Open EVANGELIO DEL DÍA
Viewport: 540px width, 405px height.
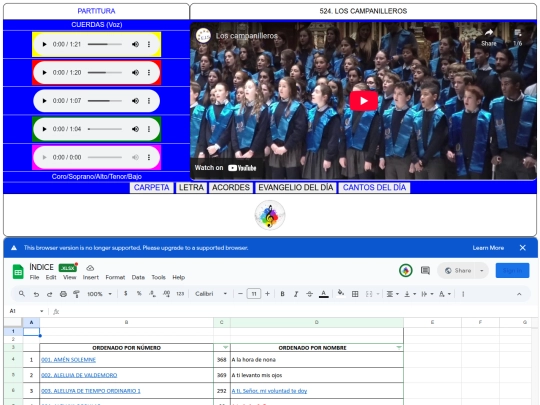(x=295, y=188)
